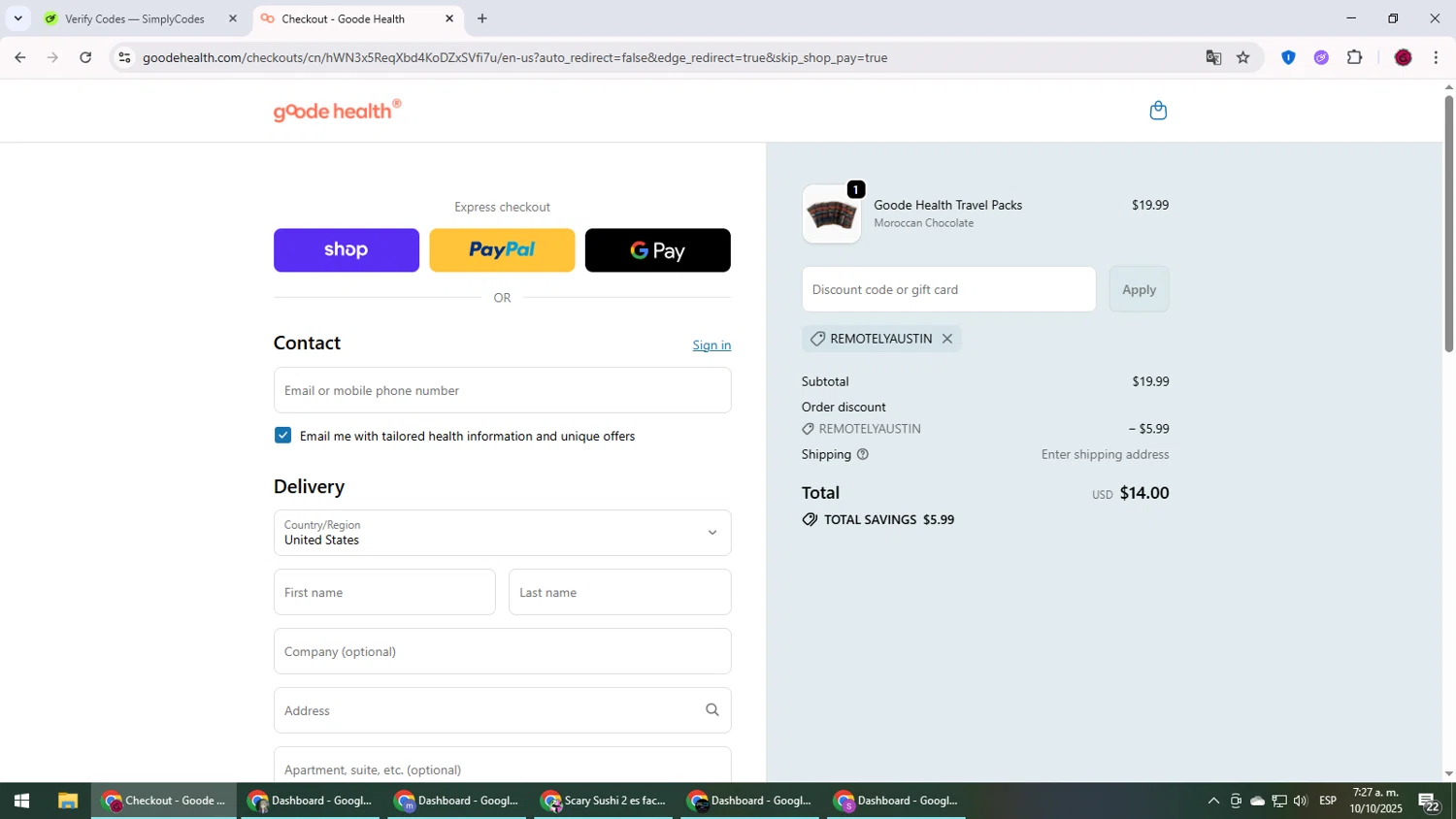Bookmark this page with the star icon

click(1243, 57)
